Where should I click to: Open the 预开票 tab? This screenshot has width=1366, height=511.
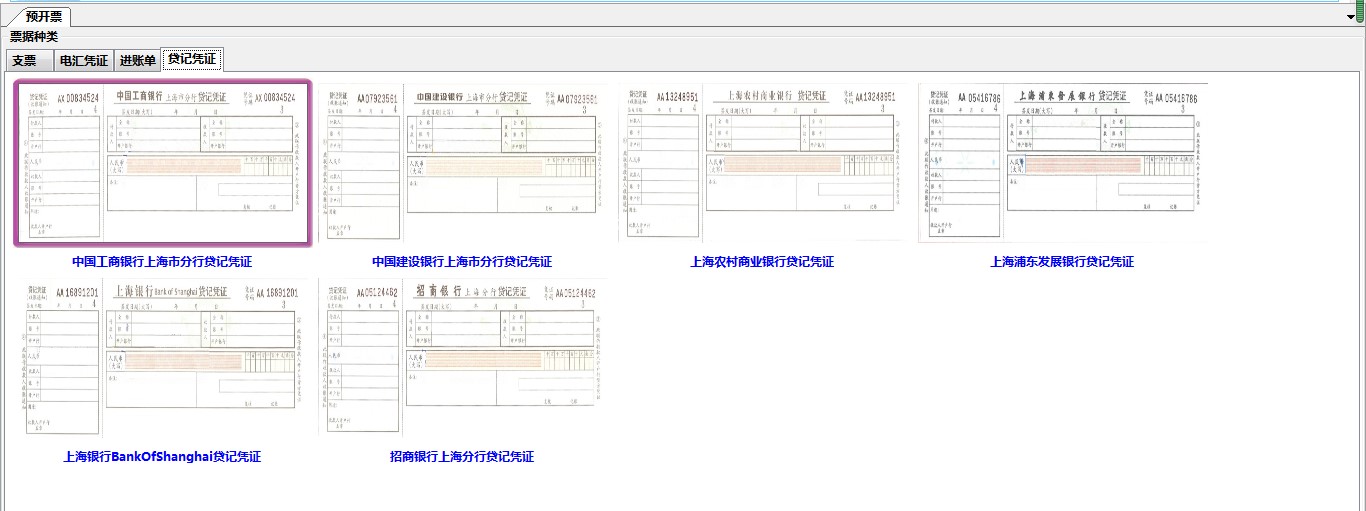(43, 17)
